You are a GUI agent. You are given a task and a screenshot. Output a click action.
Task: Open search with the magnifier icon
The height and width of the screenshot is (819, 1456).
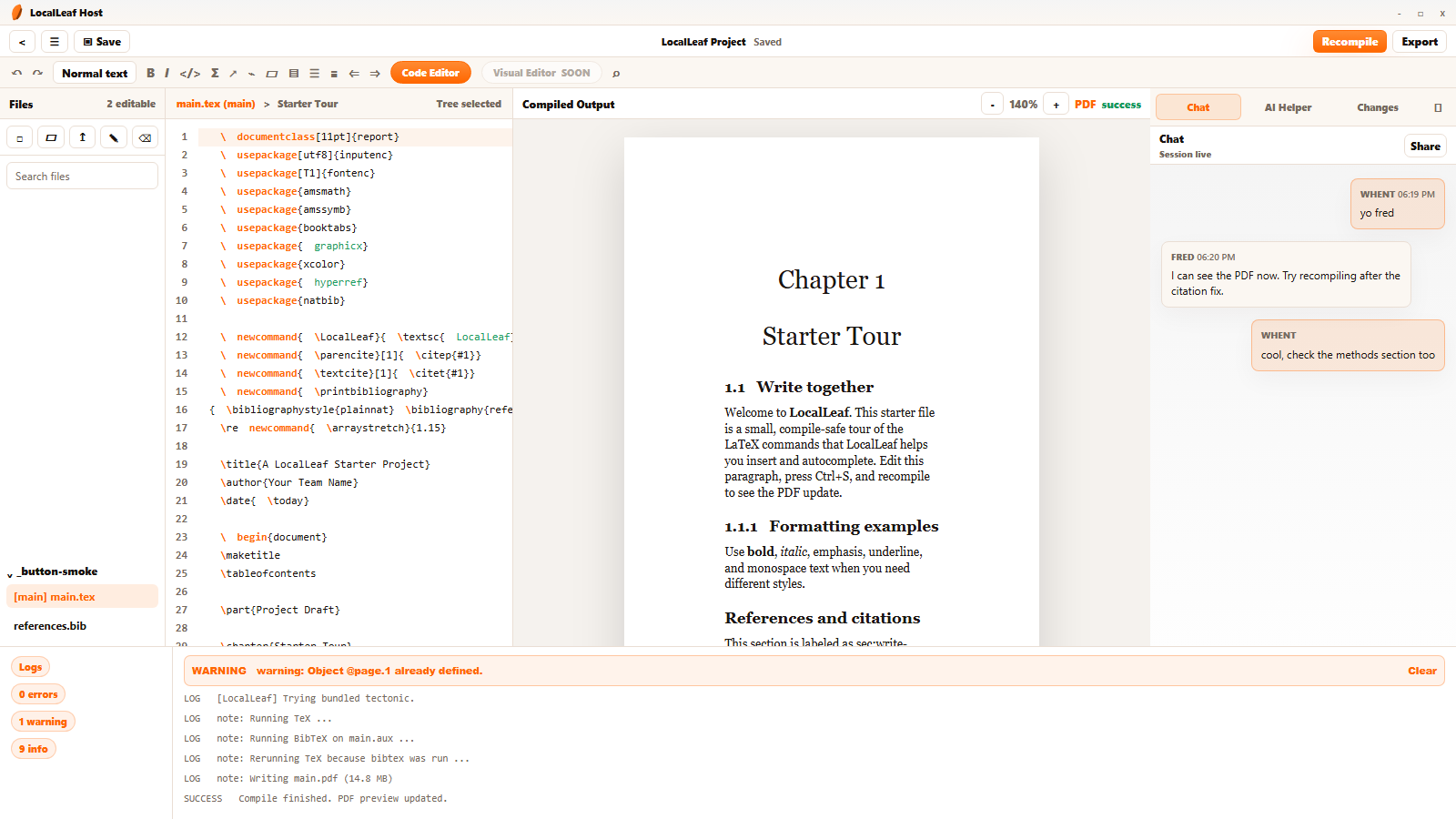click(x=616, y=74)
